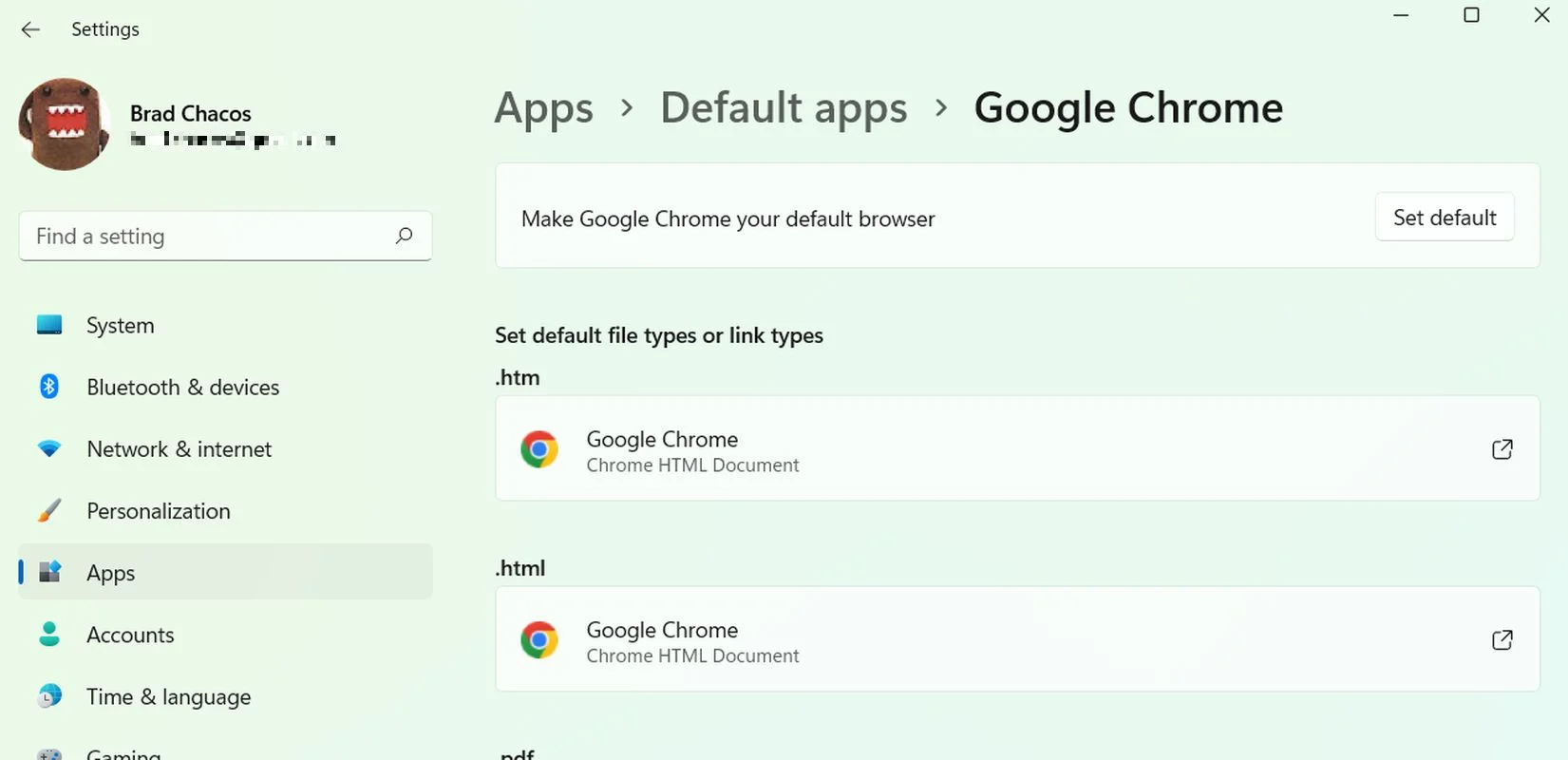Screen dimensions: 1568x760
Task: Click Chrome icon in the .html row
Action: 539,640
